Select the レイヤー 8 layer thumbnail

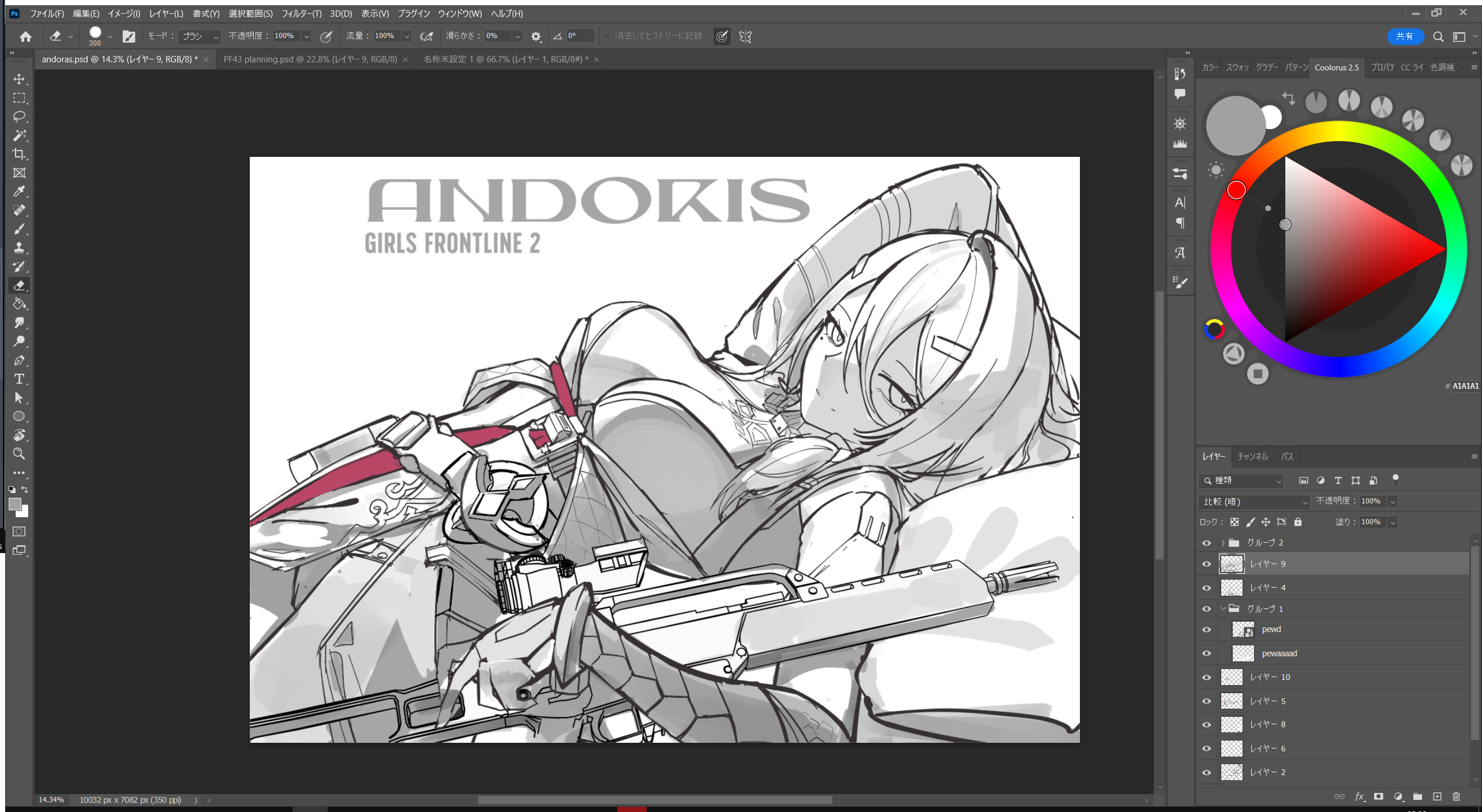(1231, 725)
